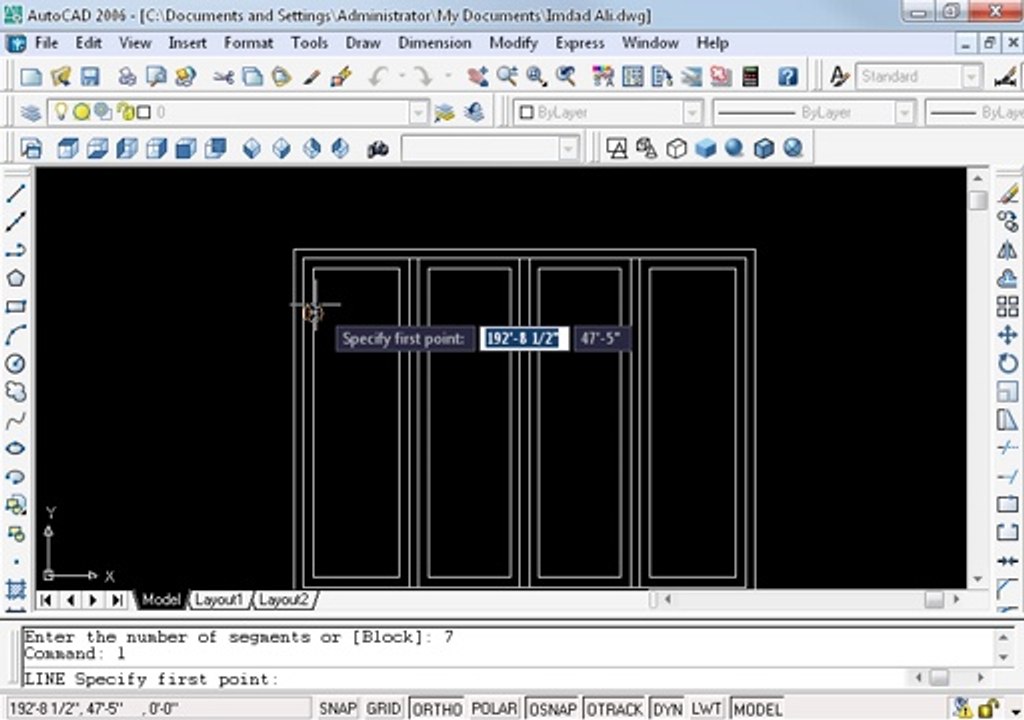Select the Move tool in Modify toolbar
The width and height of the screenshot is (1024, 720).
pyautogui.click(x=1007, y=335)
